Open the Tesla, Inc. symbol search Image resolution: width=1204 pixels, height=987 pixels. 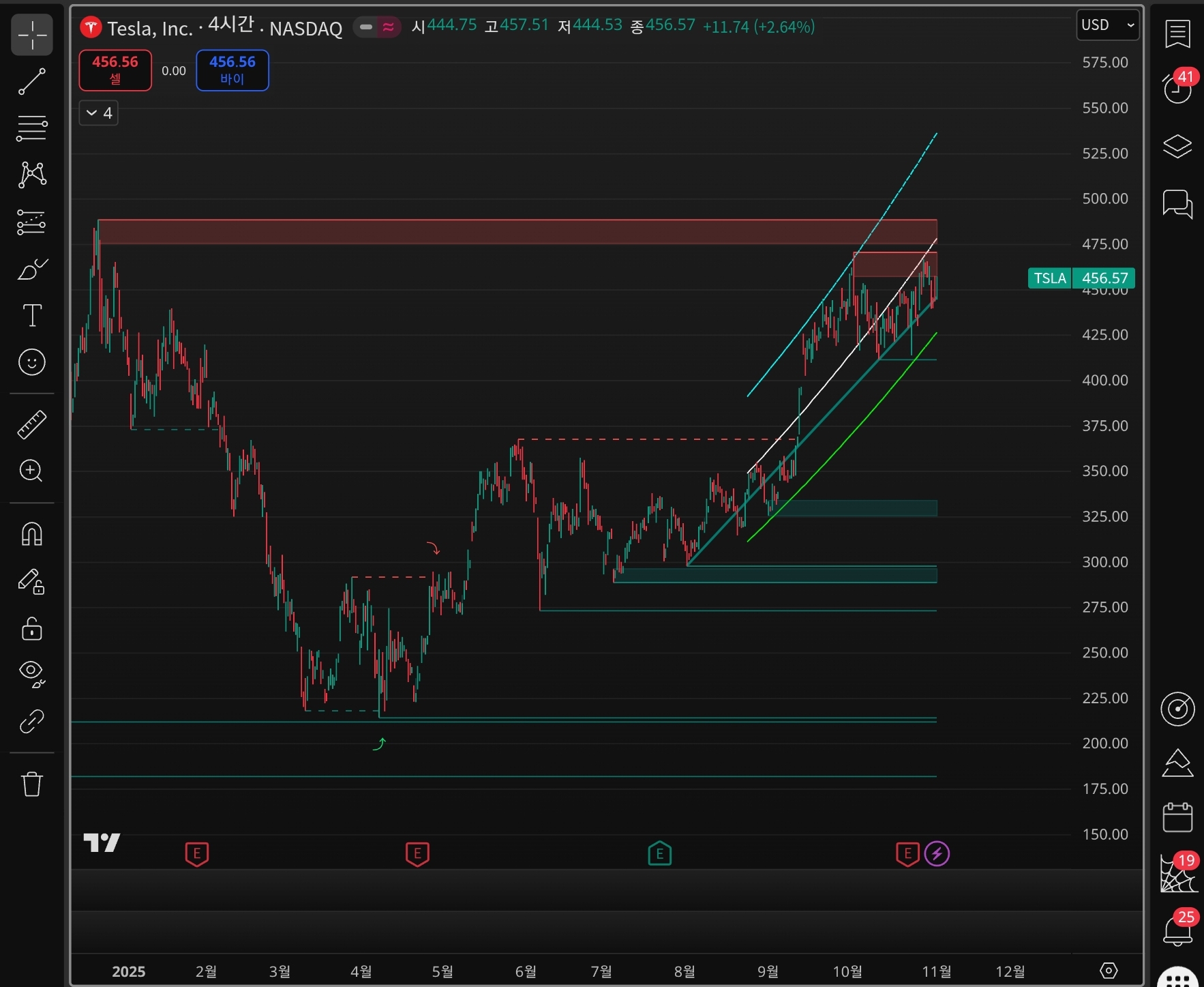[x=150, y=28]
